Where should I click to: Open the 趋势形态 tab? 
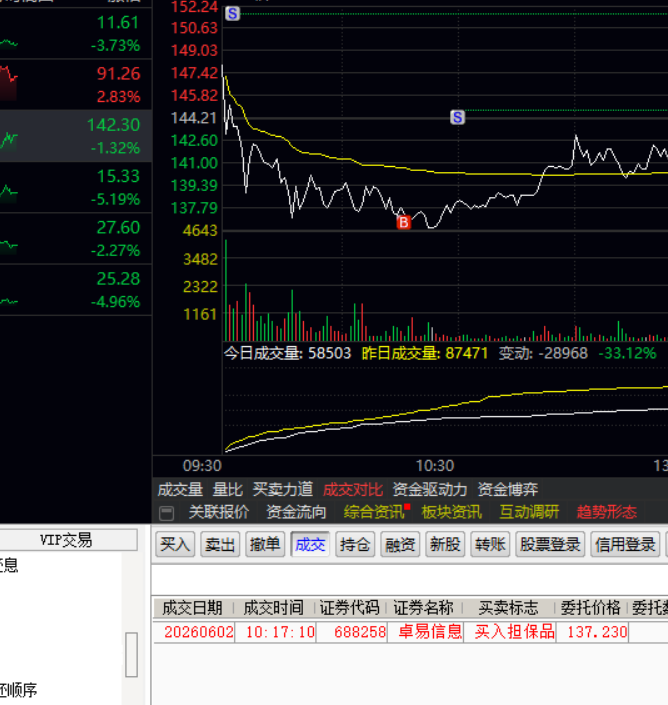(607, 512)
